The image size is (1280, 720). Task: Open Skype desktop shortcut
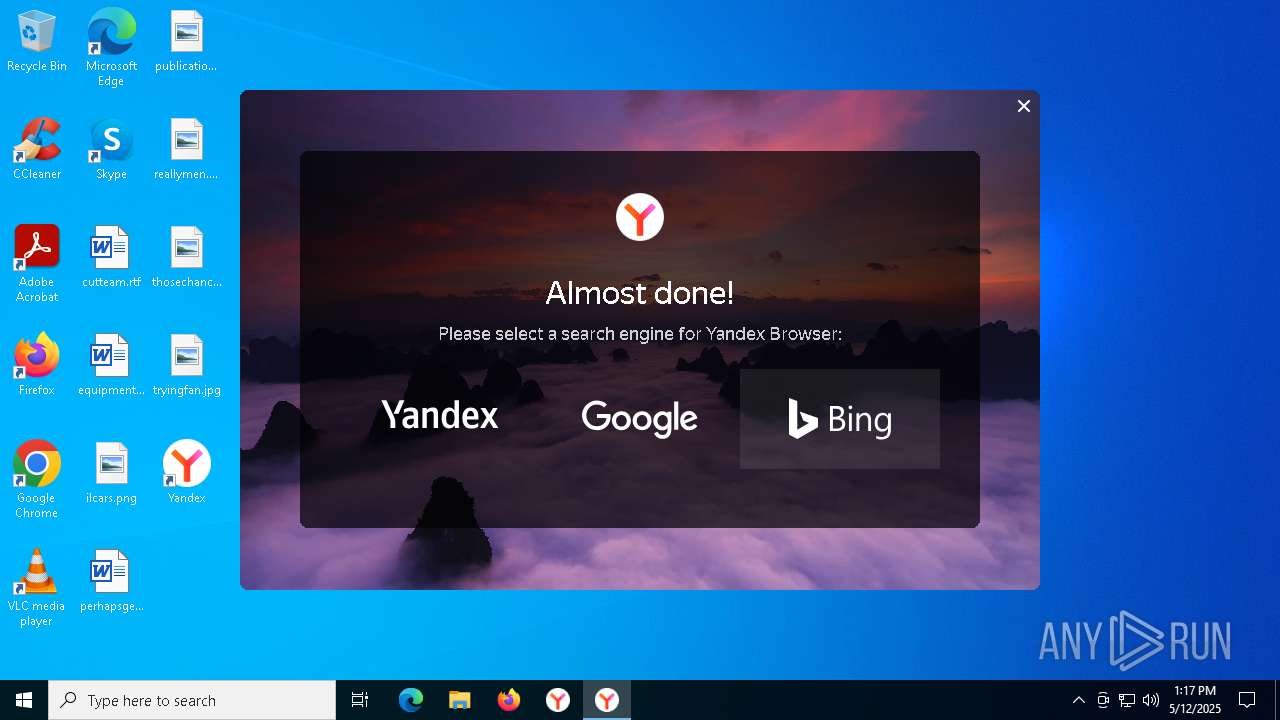pos(111,150)
